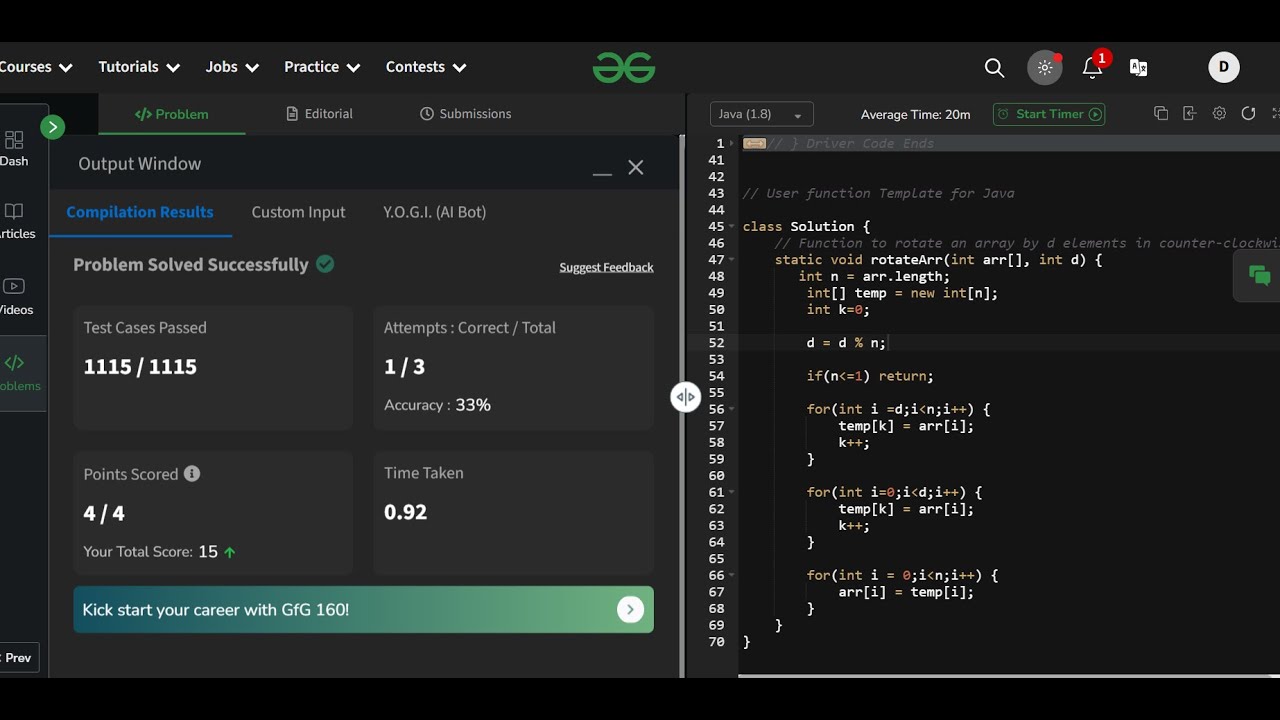Switch to the Submissions tab
This screenshot has width=1280, height=720.
pos(466,114)
